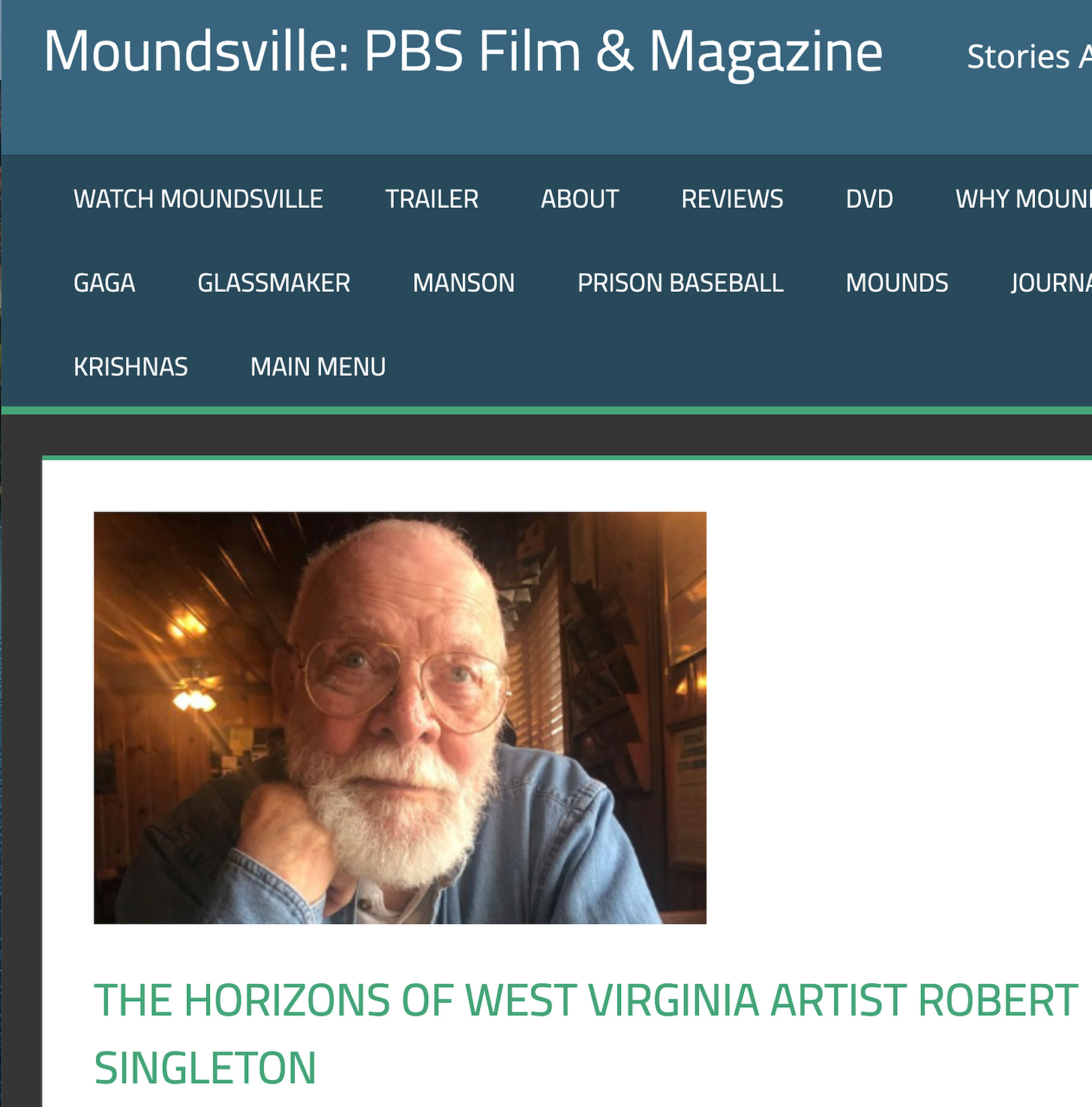The image size is (1092, 1107).
Task: Return to the Main Menu
Action: click(318, 367)
